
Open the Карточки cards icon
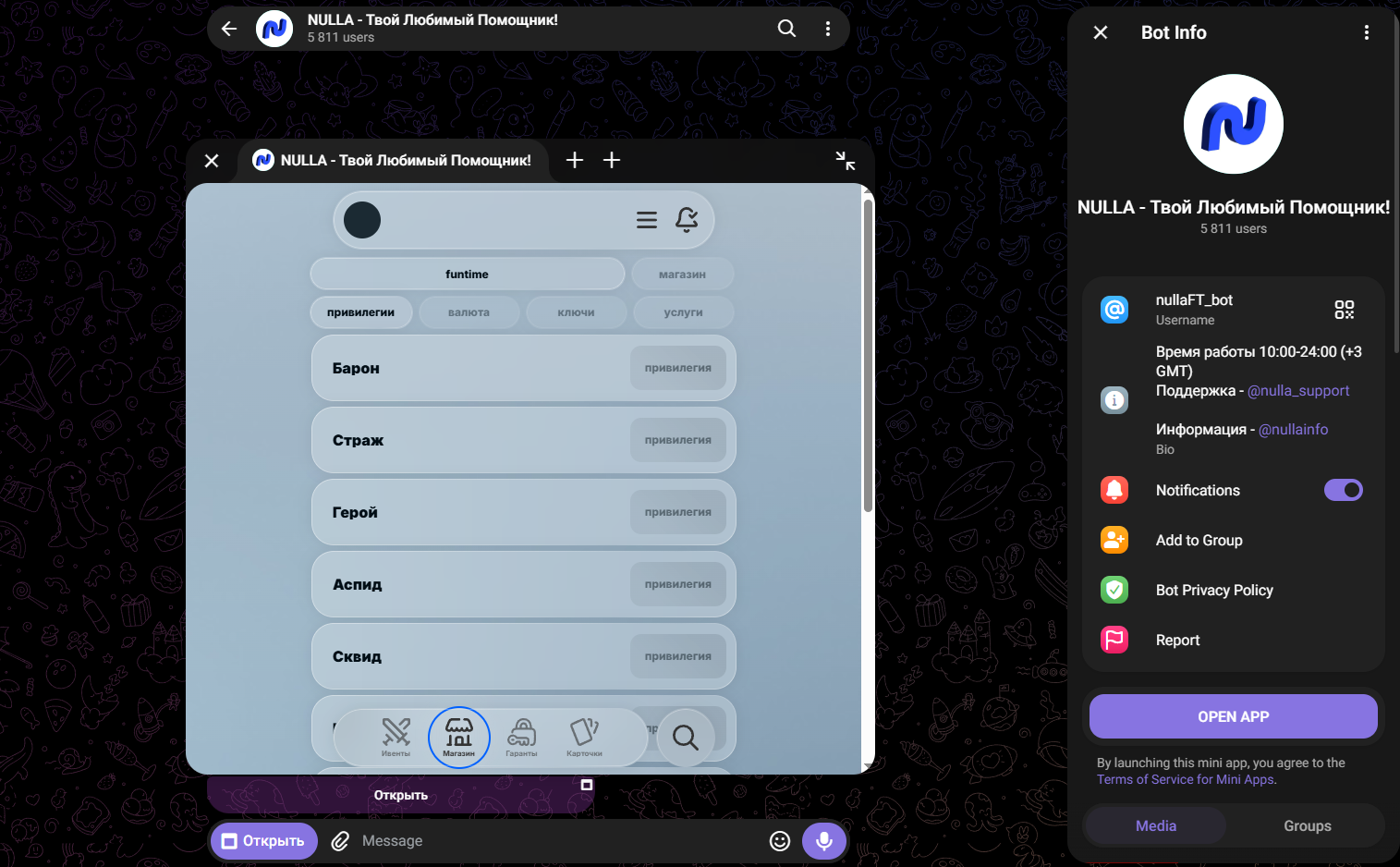coord(584,737)
